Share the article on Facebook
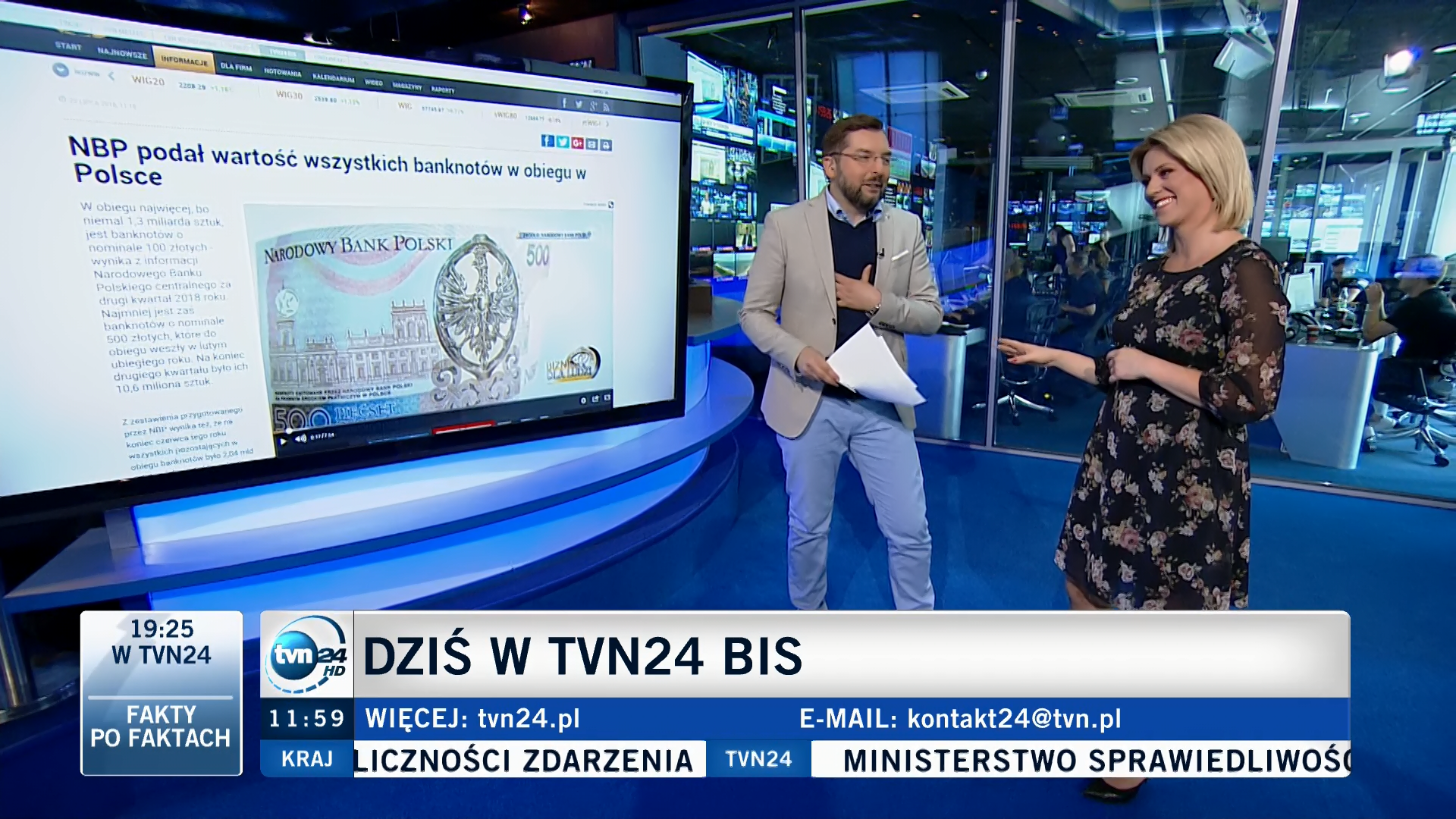Screen dimensions: 1456x819 pyautogui.click(x=547, y=141)
